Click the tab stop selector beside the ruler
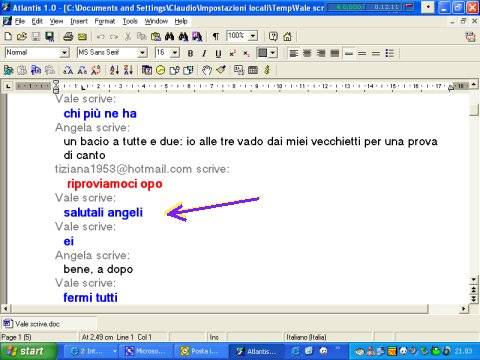This screenshot has height=360, width=480. tap(8, 86)
